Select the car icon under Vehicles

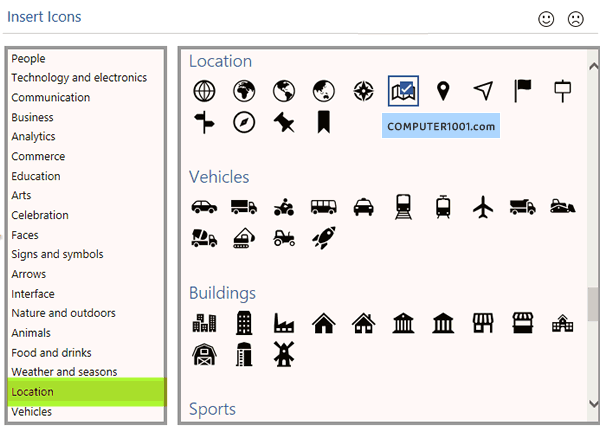point(204,207)
